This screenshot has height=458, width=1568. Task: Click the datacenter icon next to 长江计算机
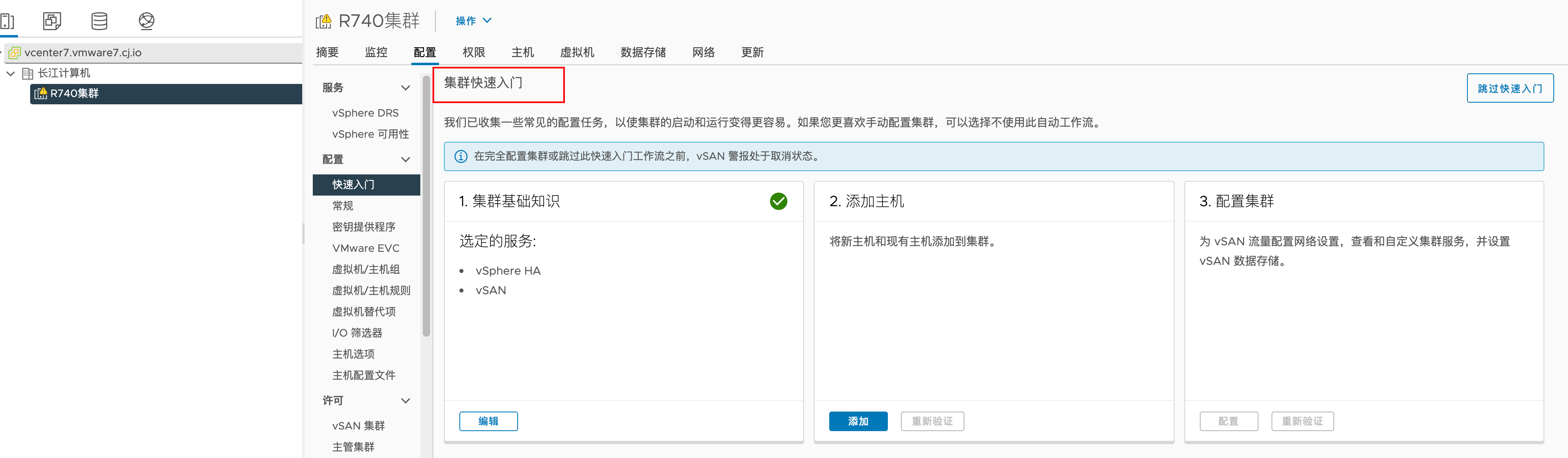pos(27,73)
